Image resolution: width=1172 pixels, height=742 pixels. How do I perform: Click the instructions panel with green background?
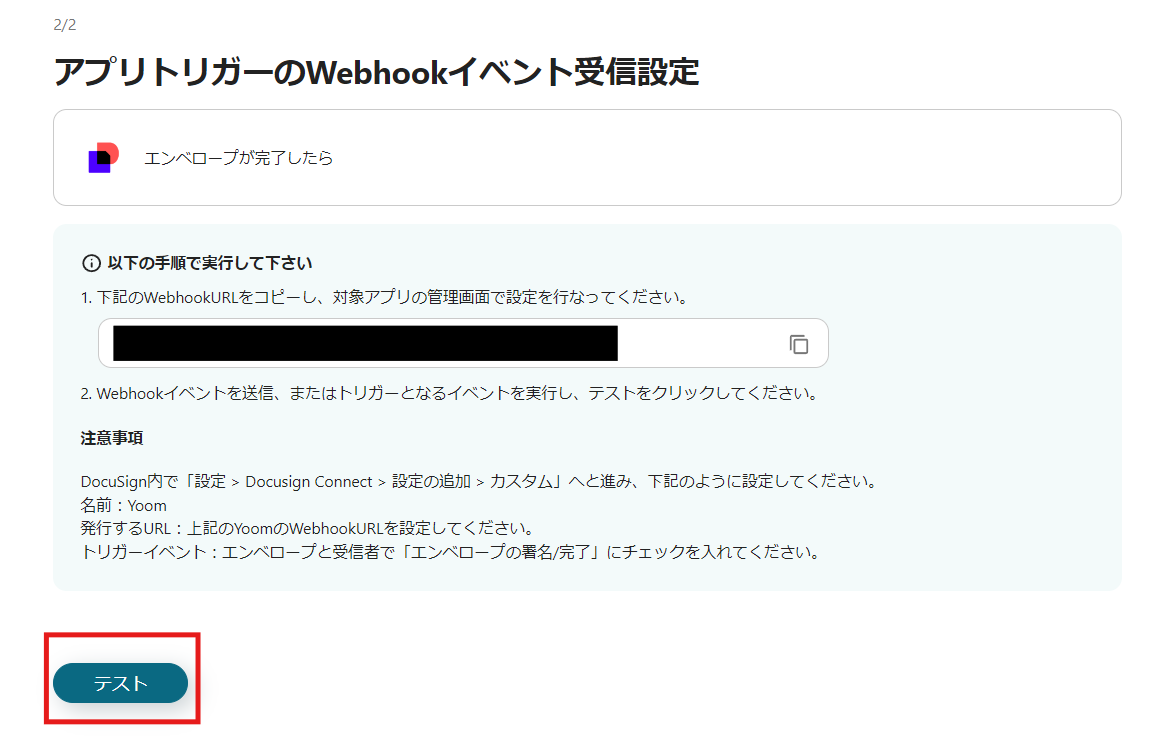coord(586,410)
